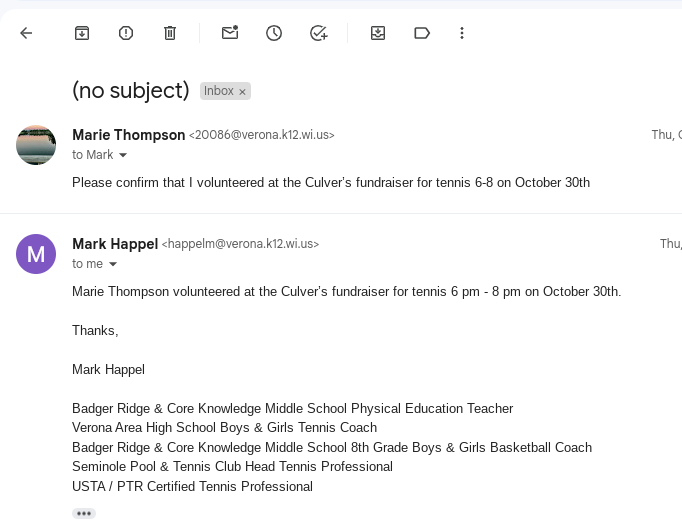This screenshot has height=522, width=682.
Task: Click the Inbox label chip
Action: coord(218,91)
